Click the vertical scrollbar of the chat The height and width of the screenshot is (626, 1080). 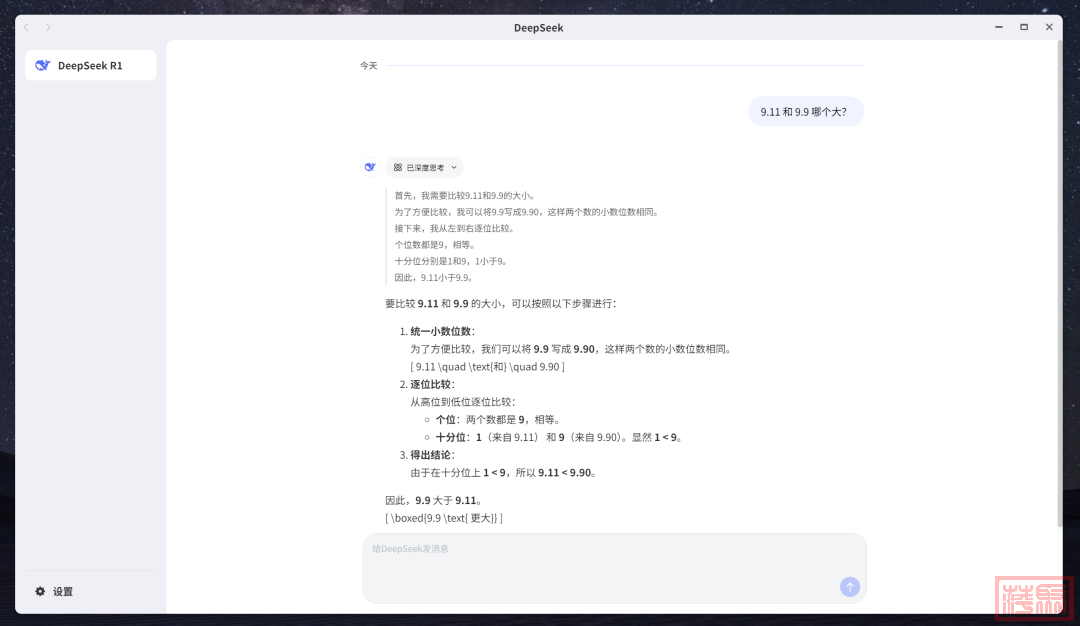(1059, 282)
